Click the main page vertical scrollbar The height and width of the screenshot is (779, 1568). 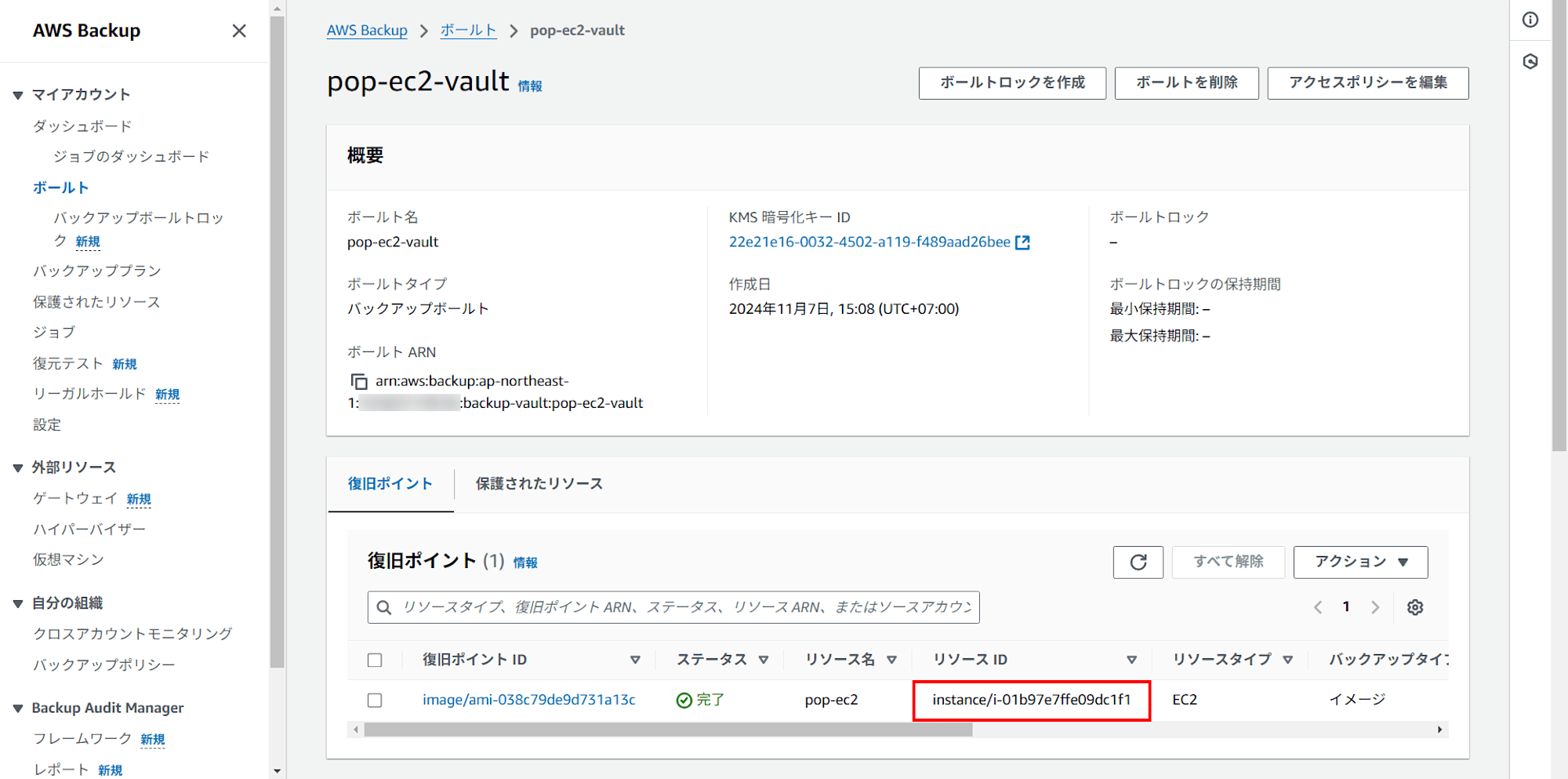coord(1559,228)
